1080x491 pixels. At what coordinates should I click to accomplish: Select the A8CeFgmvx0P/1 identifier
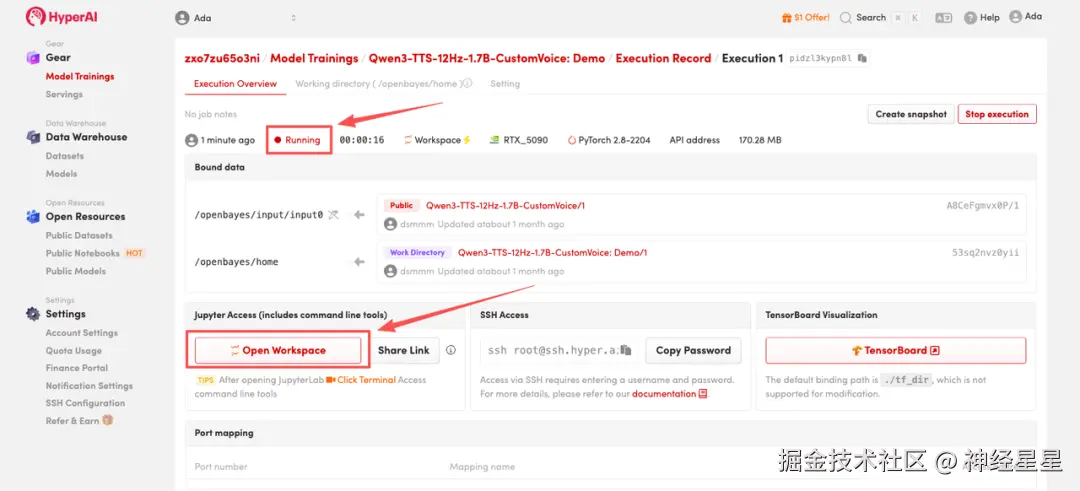pyautogui.click(x=983, y=205)
